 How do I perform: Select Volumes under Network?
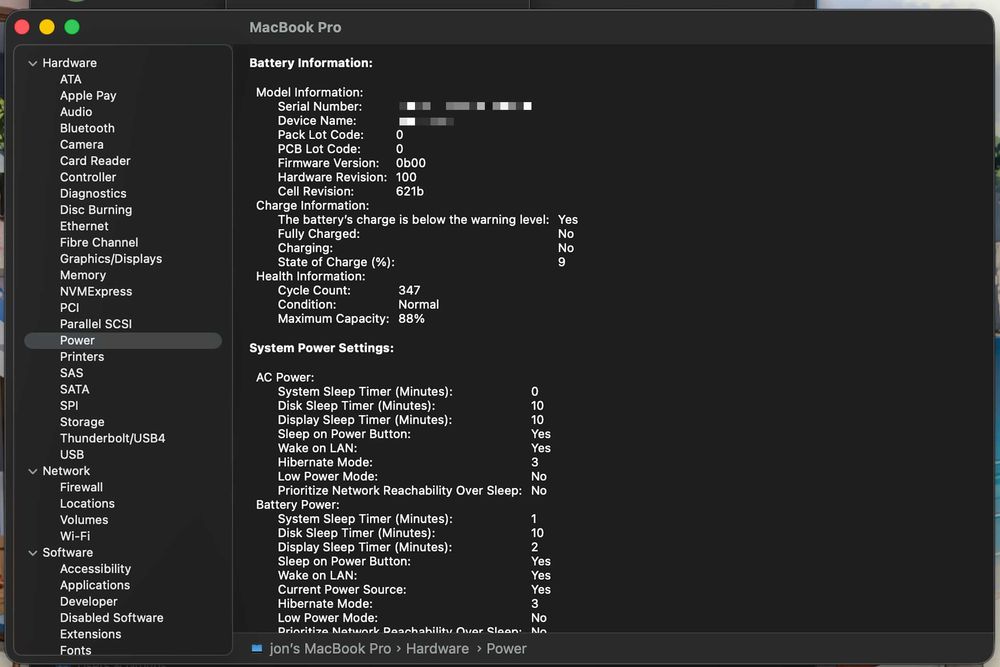84,520
